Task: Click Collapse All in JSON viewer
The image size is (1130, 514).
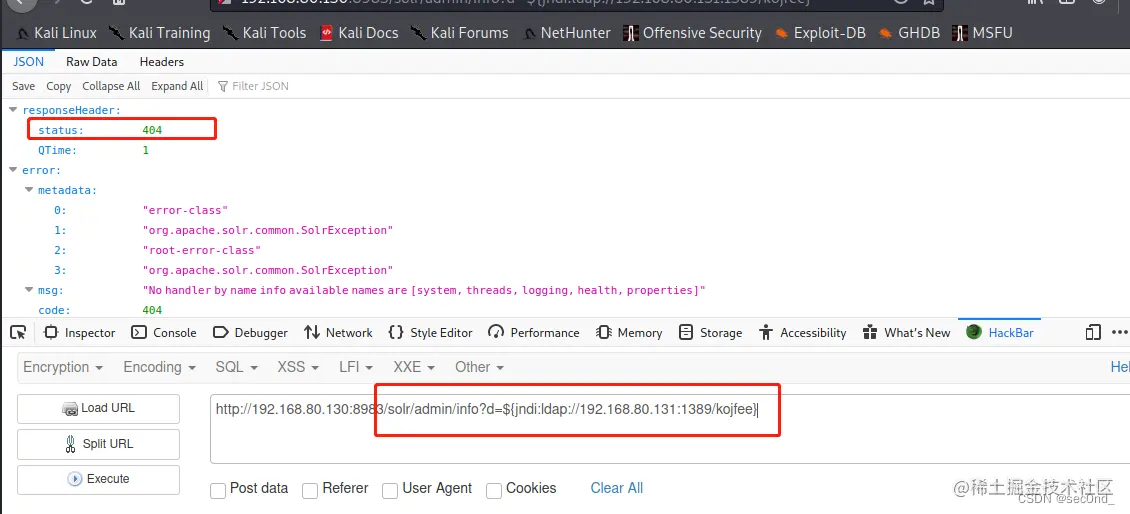Action: [x=111, y=86]
